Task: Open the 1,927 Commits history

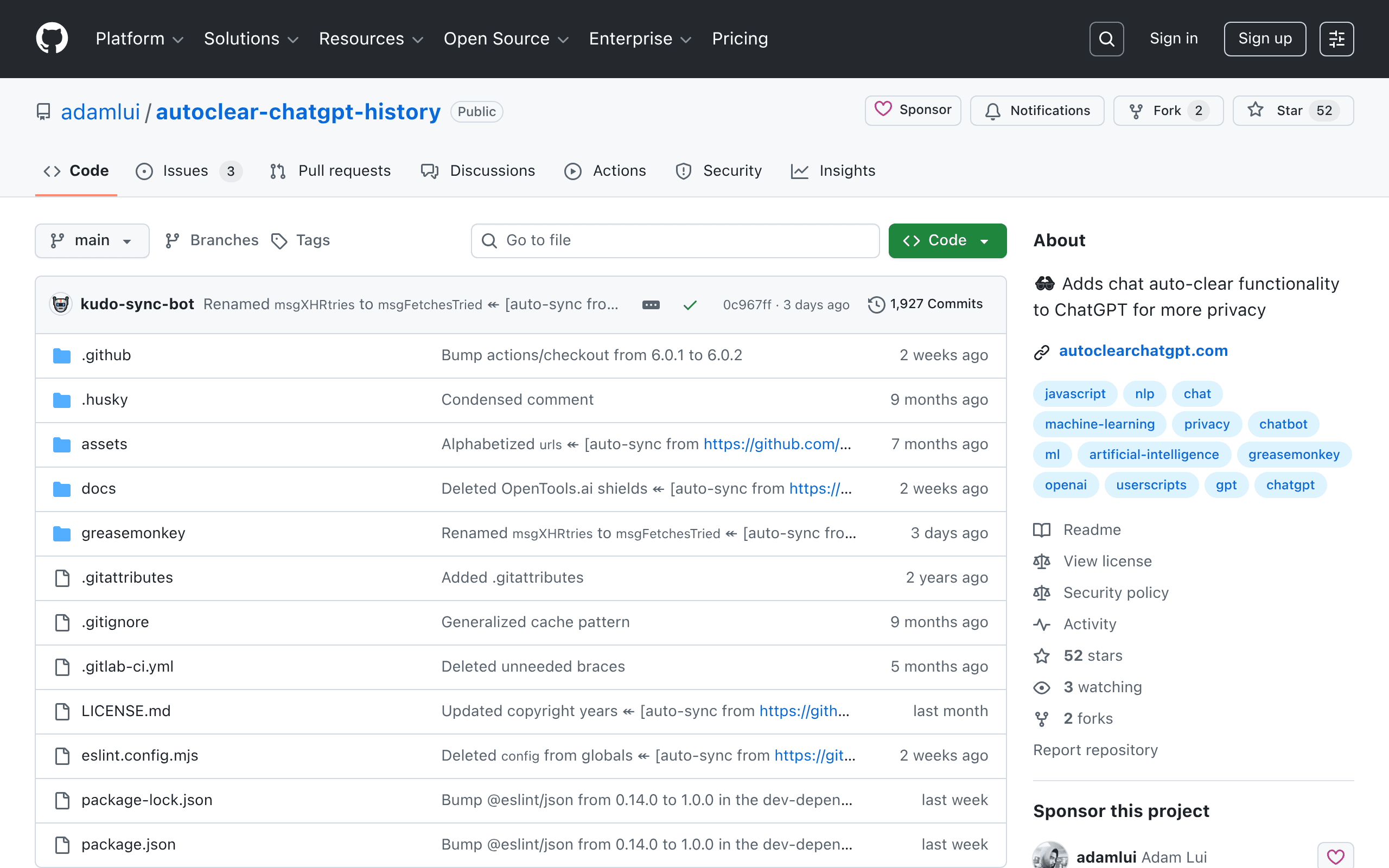Action: [925, 304]
